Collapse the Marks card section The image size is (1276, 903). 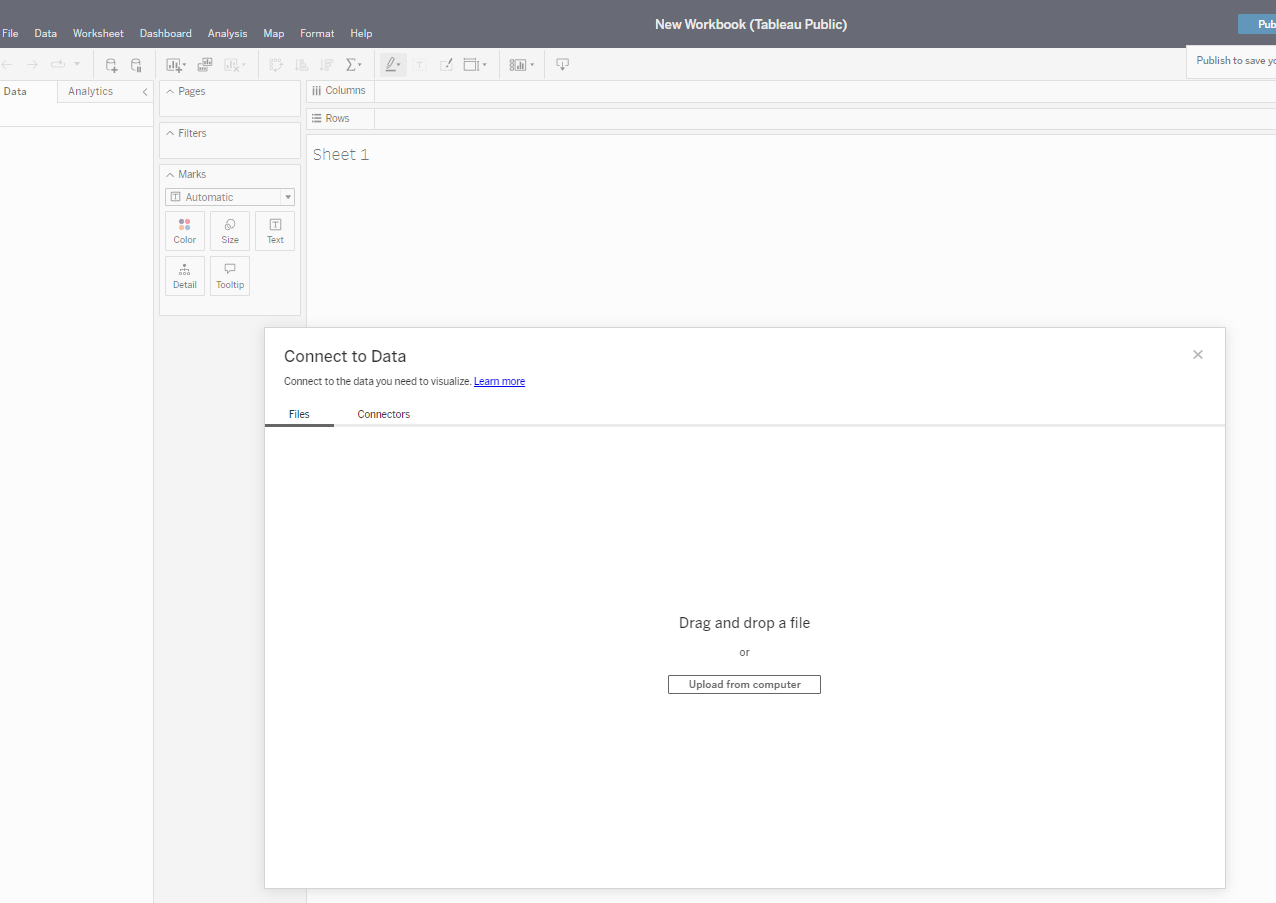coord(170,174)
